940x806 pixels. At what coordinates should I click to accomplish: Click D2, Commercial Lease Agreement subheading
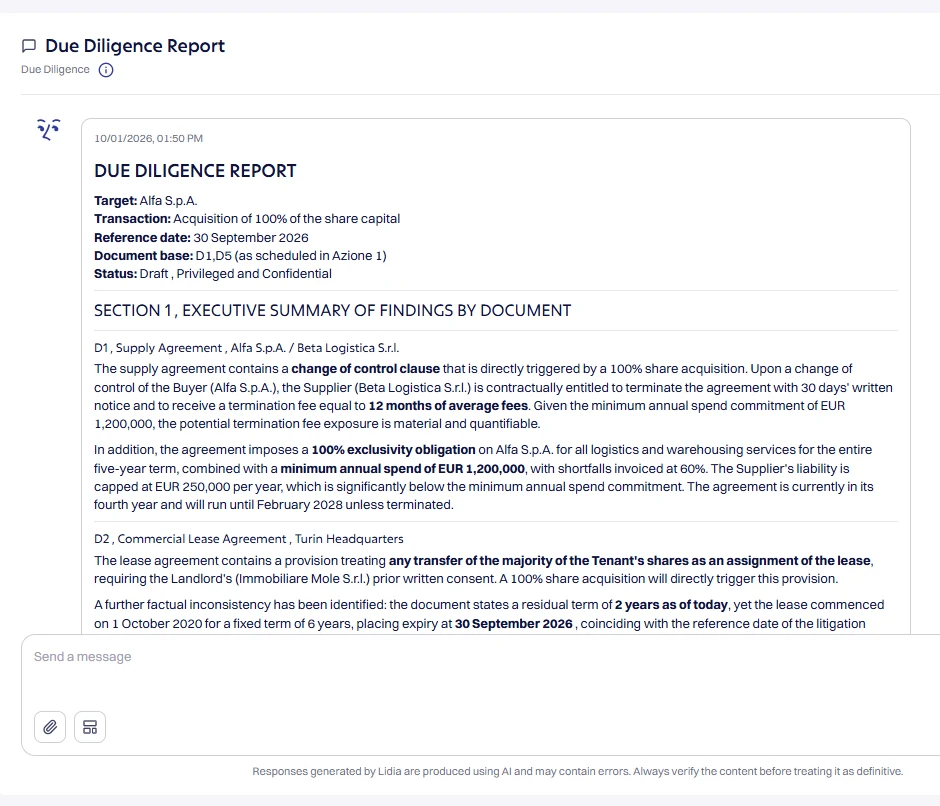[249, 539]
